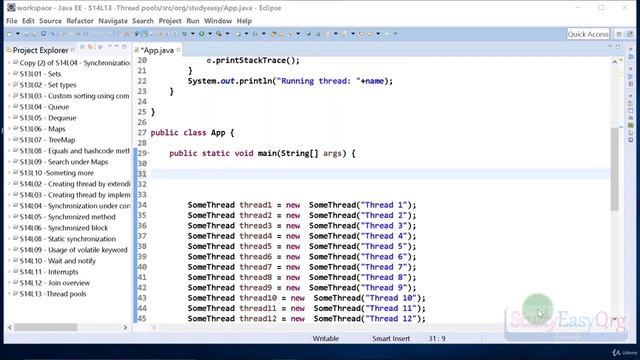Click the Quick Access search field
This screenshot has height=360, width=640.
[x=588, y=34]
